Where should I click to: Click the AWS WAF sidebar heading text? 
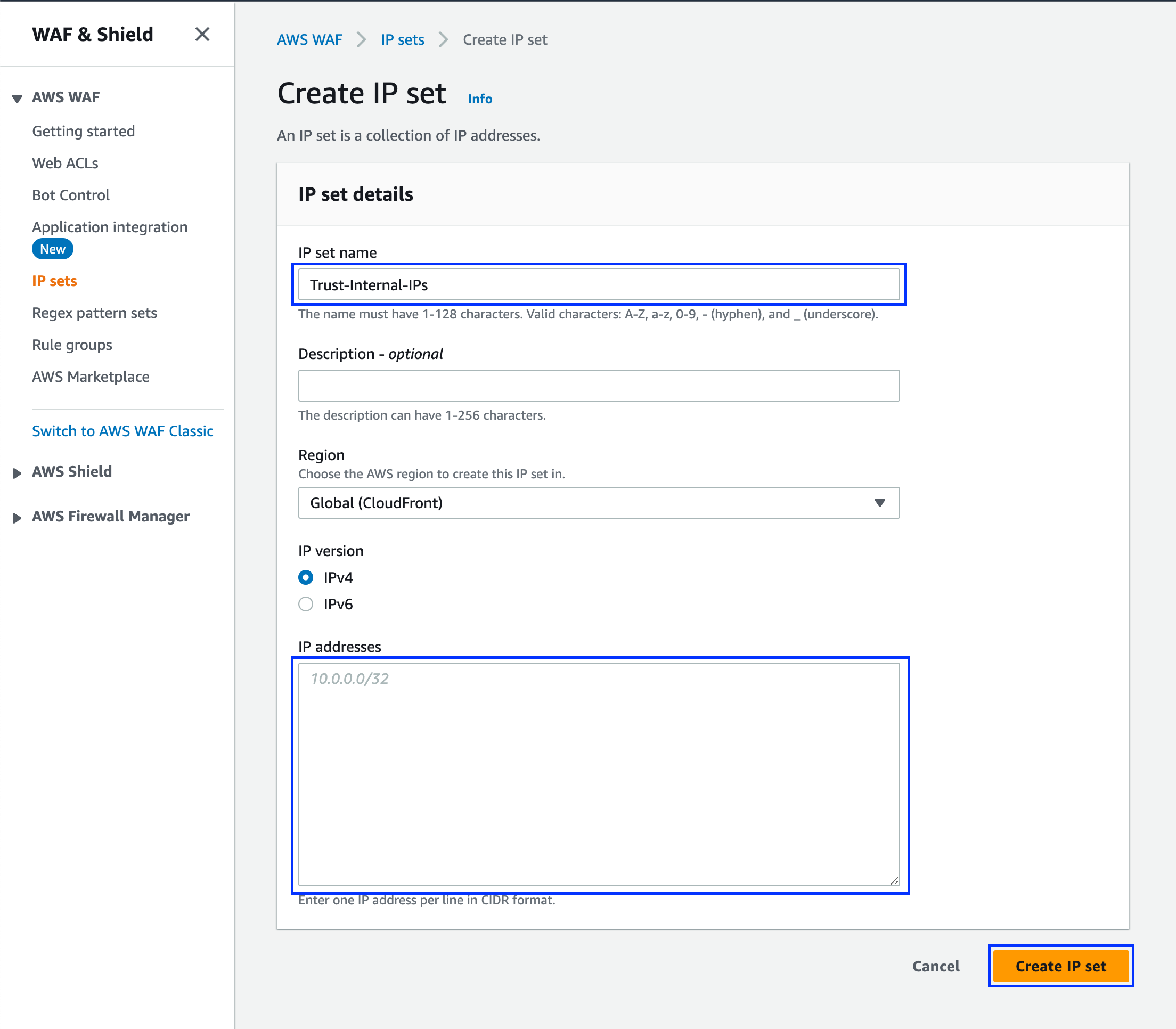(66, 97)
